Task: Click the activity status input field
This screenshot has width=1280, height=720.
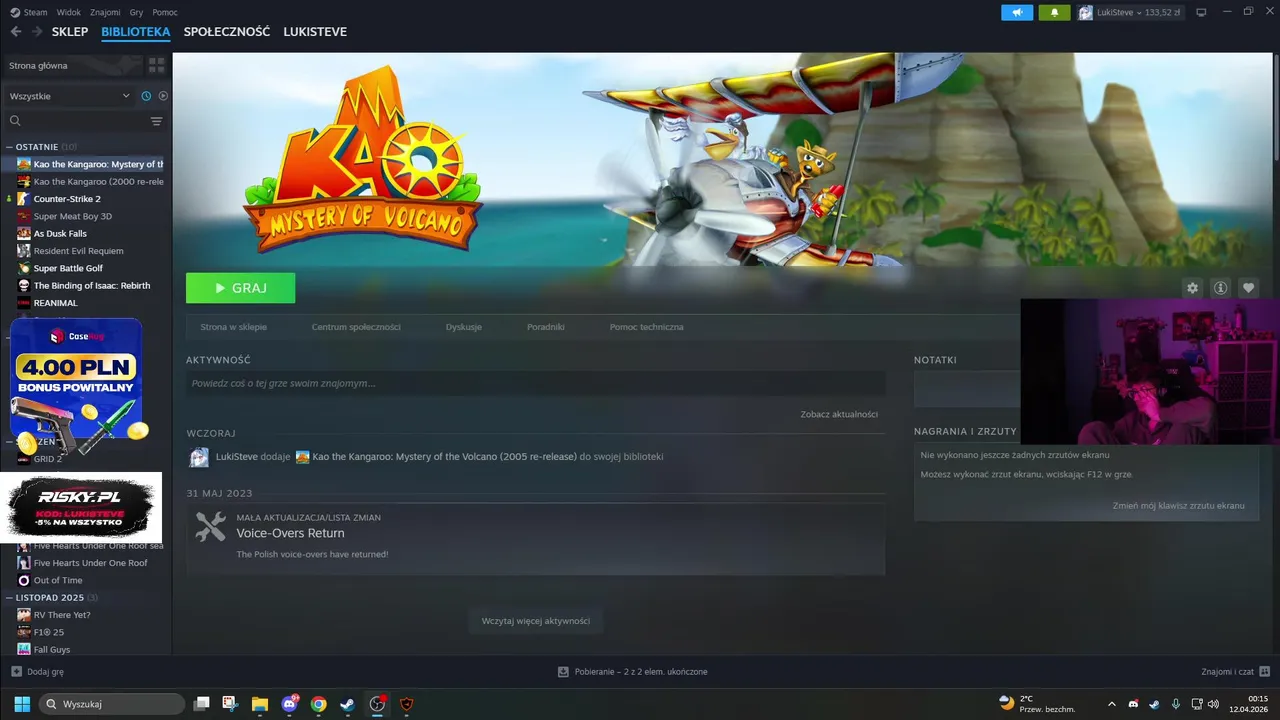Action: click(535, 383)
